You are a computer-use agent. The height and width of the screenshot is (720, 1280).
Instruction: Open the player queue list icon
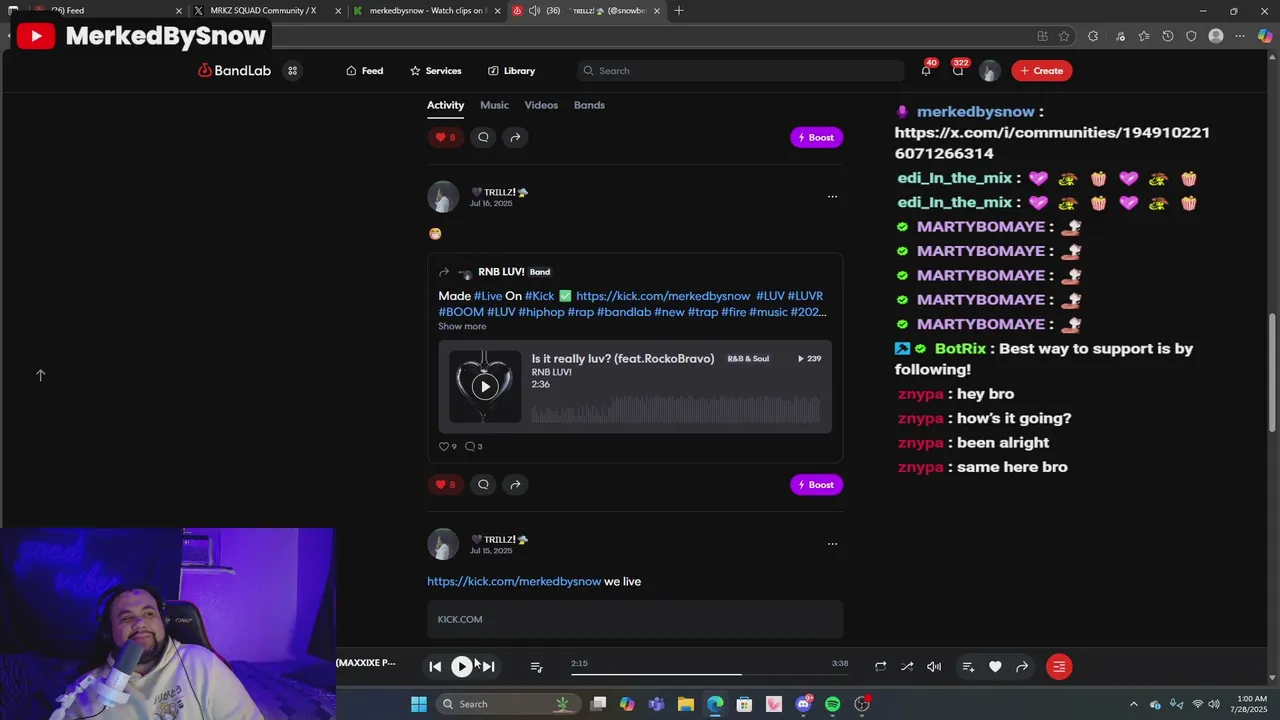pyautogui.click(x=536, y=667)
